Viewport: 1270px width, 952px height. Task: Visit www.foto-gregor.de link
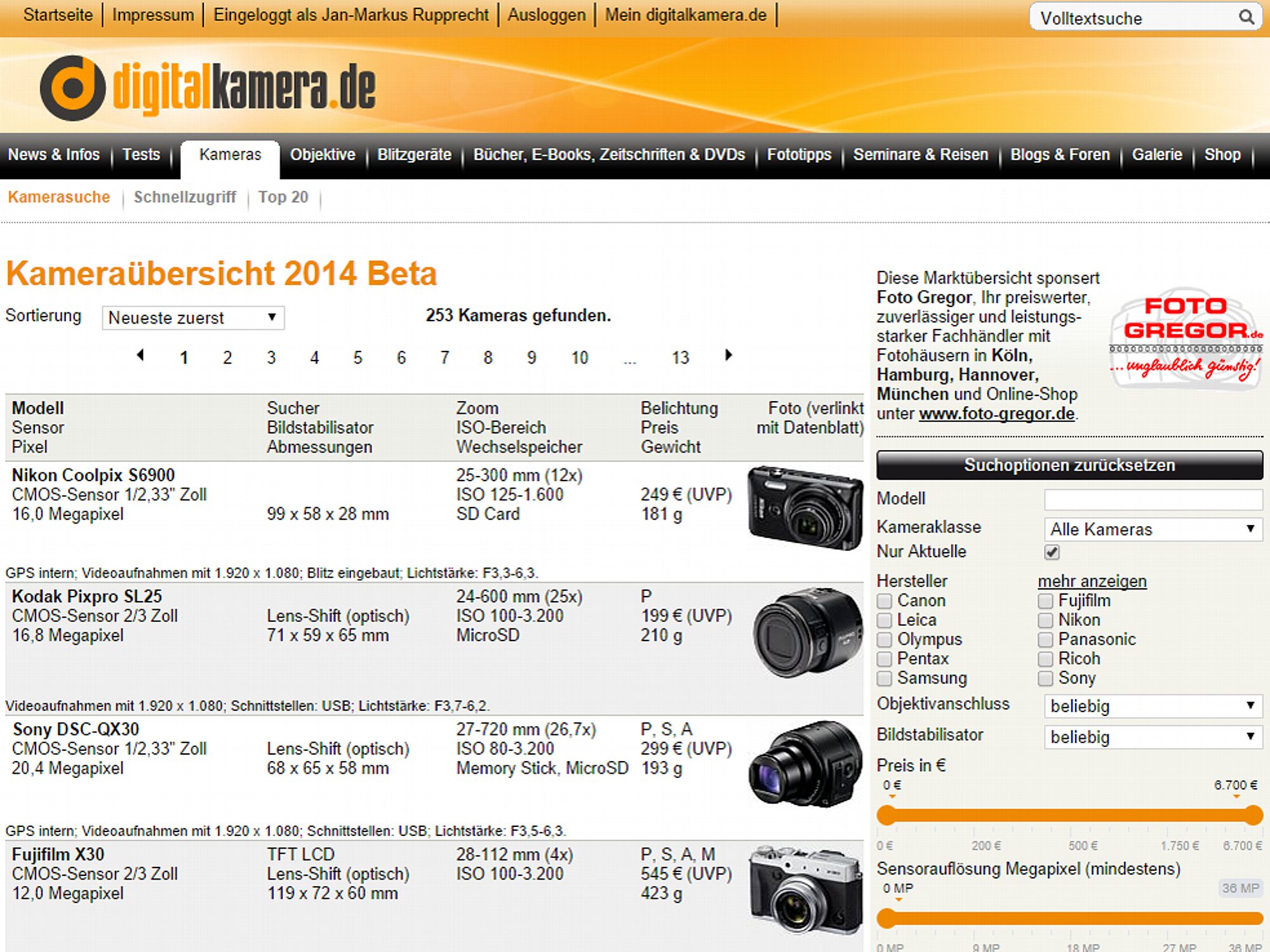point(996,414)
